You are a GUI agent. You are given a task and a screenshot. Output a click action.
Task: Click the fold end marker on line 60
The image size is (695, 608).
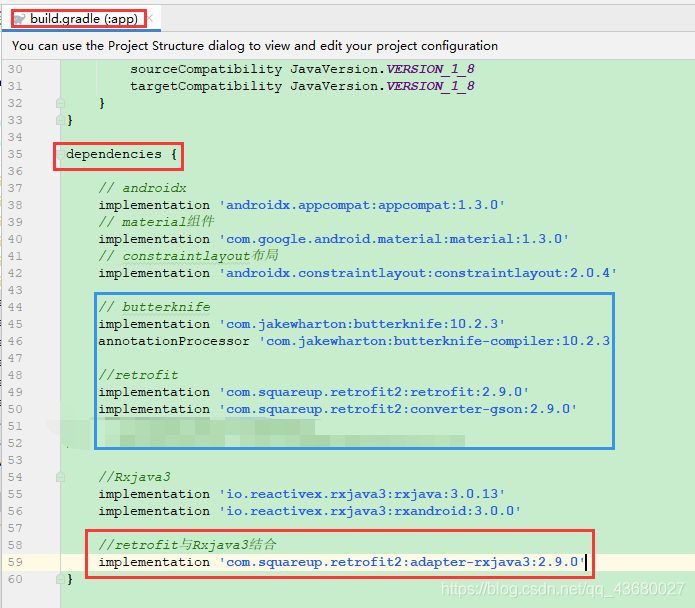(x=60, y=579)
